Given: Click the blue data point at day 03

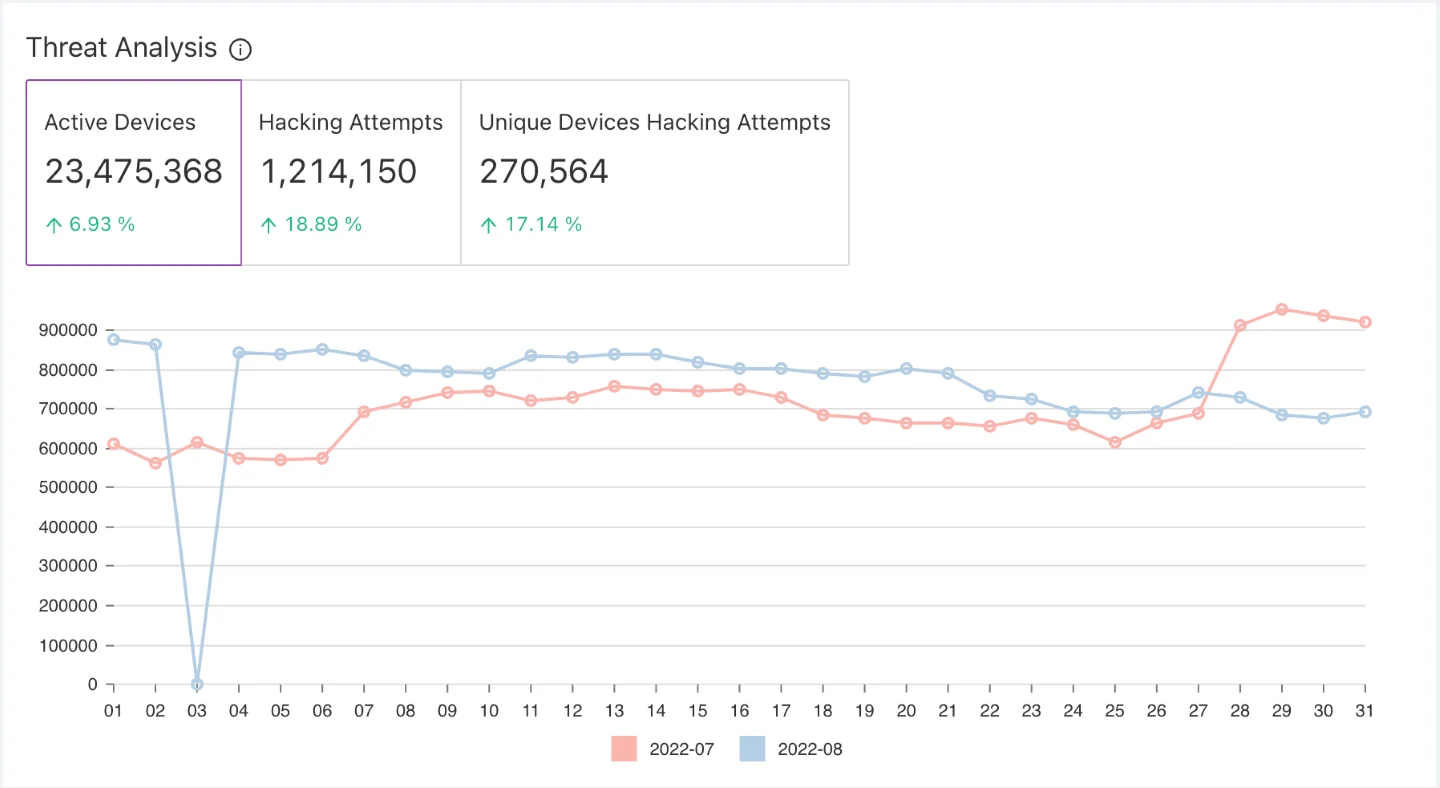Looking at the screenshot, I should [197, 684].
